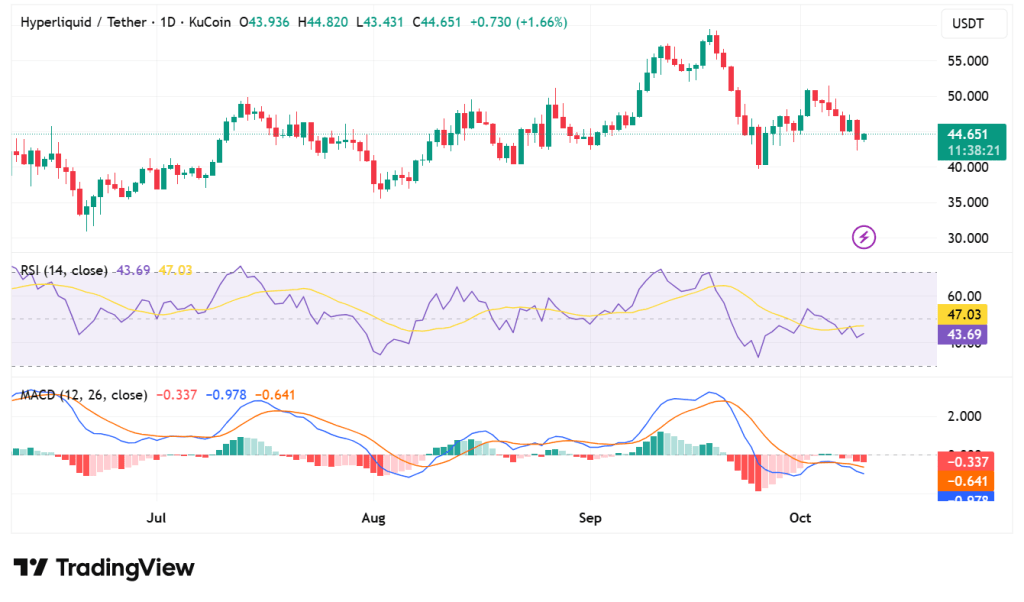Screen dimensions: 1024x602
Task: Click the close value C44.651
Action: pos(437,22)
